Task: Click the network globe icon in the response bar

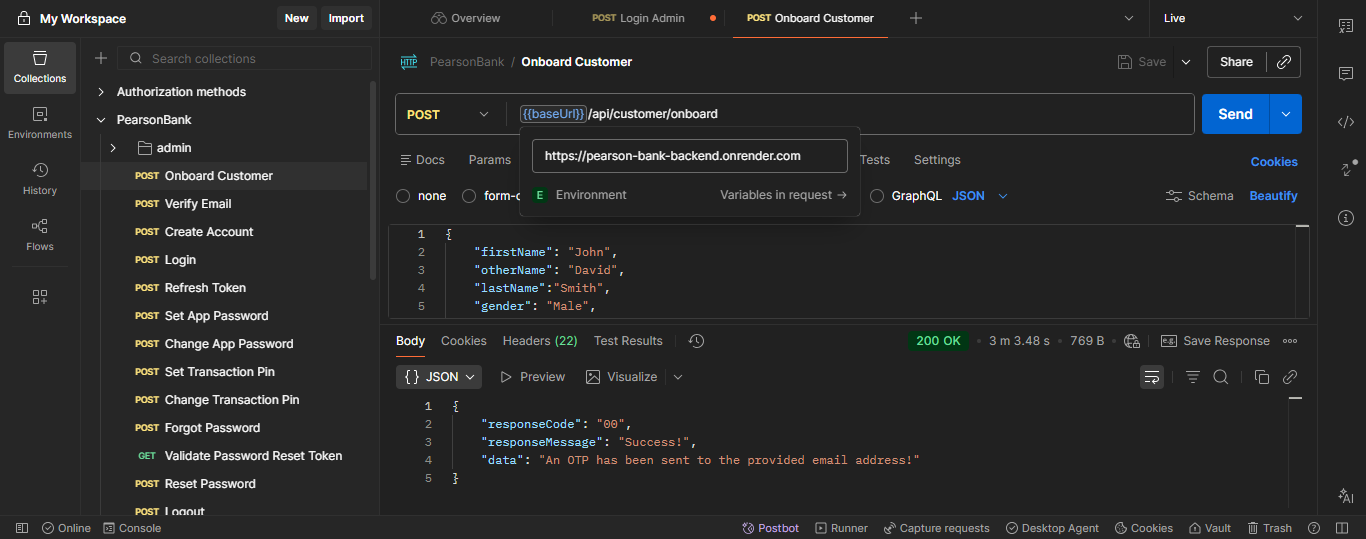Action: pyautogui.click(x=1132, y=341)
